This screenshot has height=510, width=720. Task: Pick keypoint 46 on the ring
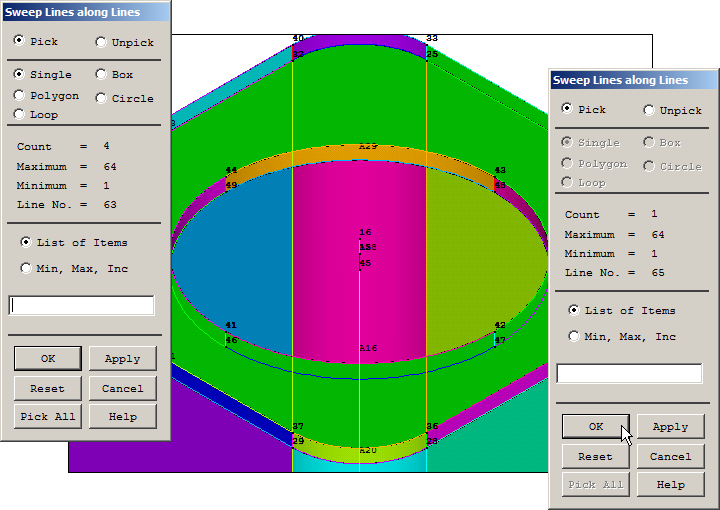231,340
